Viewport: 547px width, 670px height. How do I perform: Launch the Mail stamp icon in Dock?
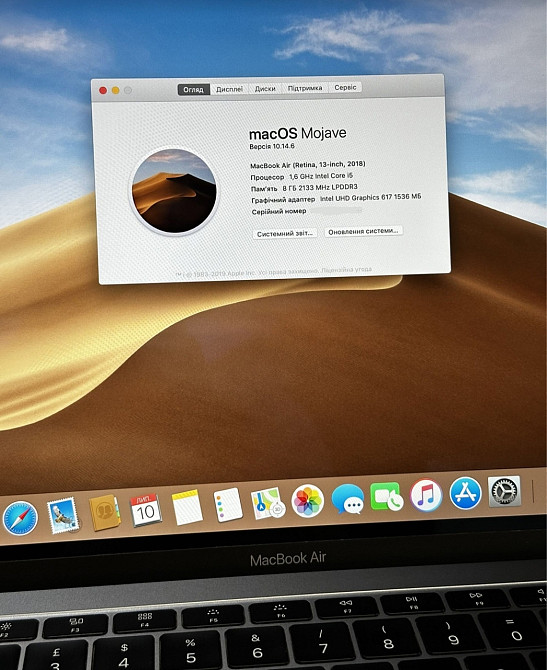tap(63, 515)
